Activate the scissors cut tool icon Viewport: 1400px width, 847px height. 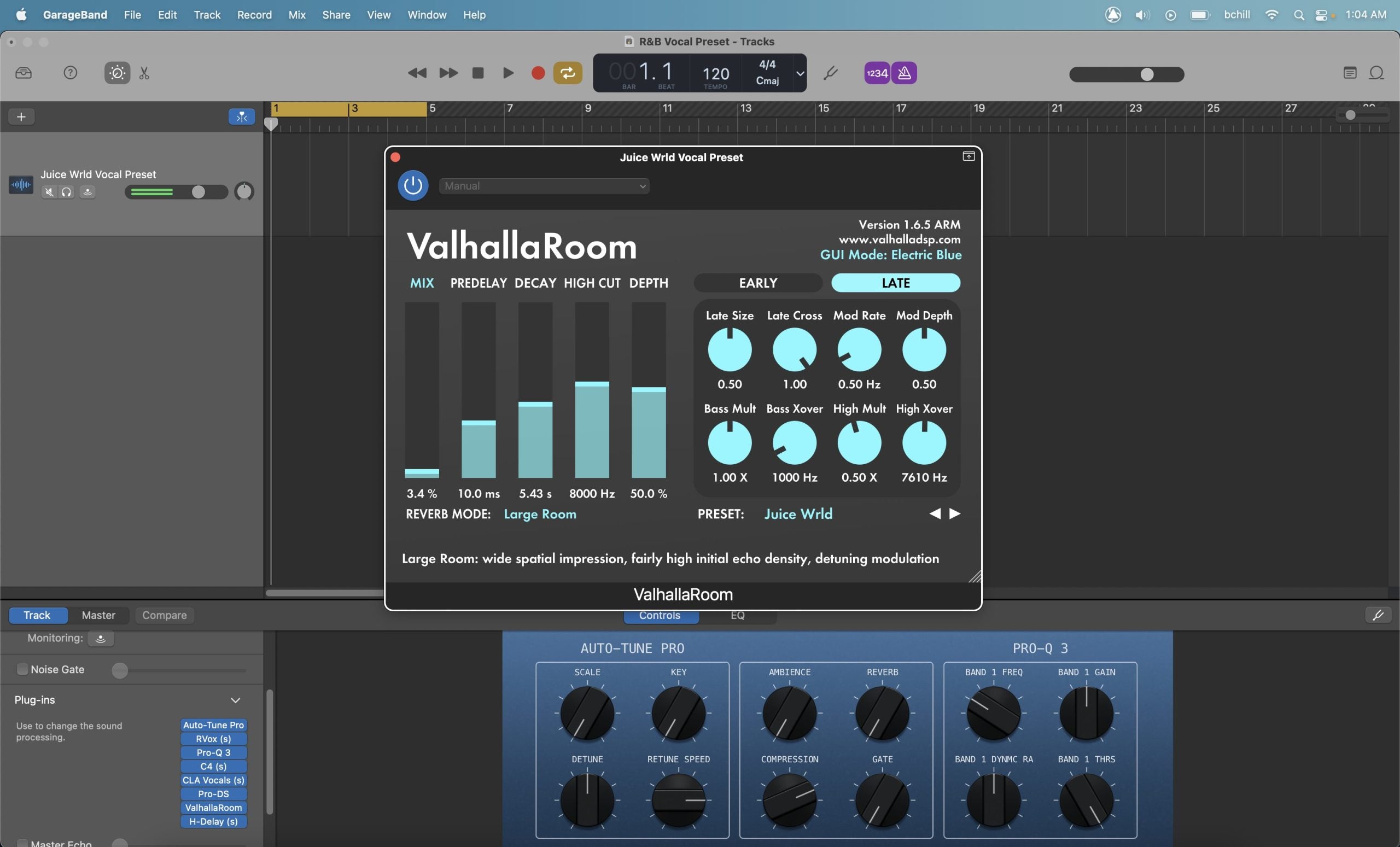coord(143,73)
